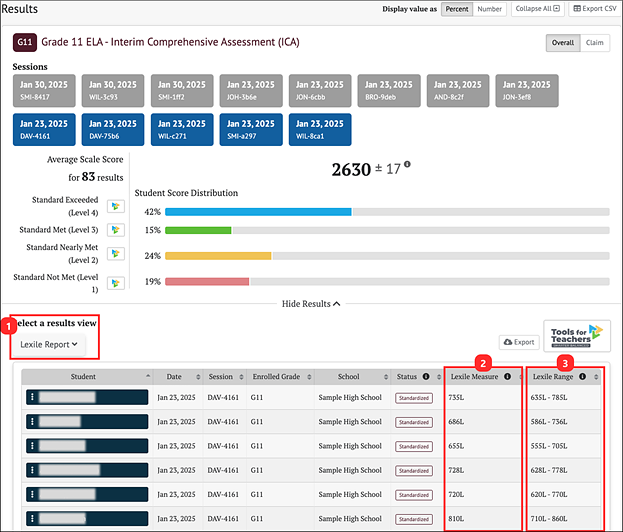This screenshot has height=532, width=623.
Task: Set display value to Percent
Action: [457, 9]
